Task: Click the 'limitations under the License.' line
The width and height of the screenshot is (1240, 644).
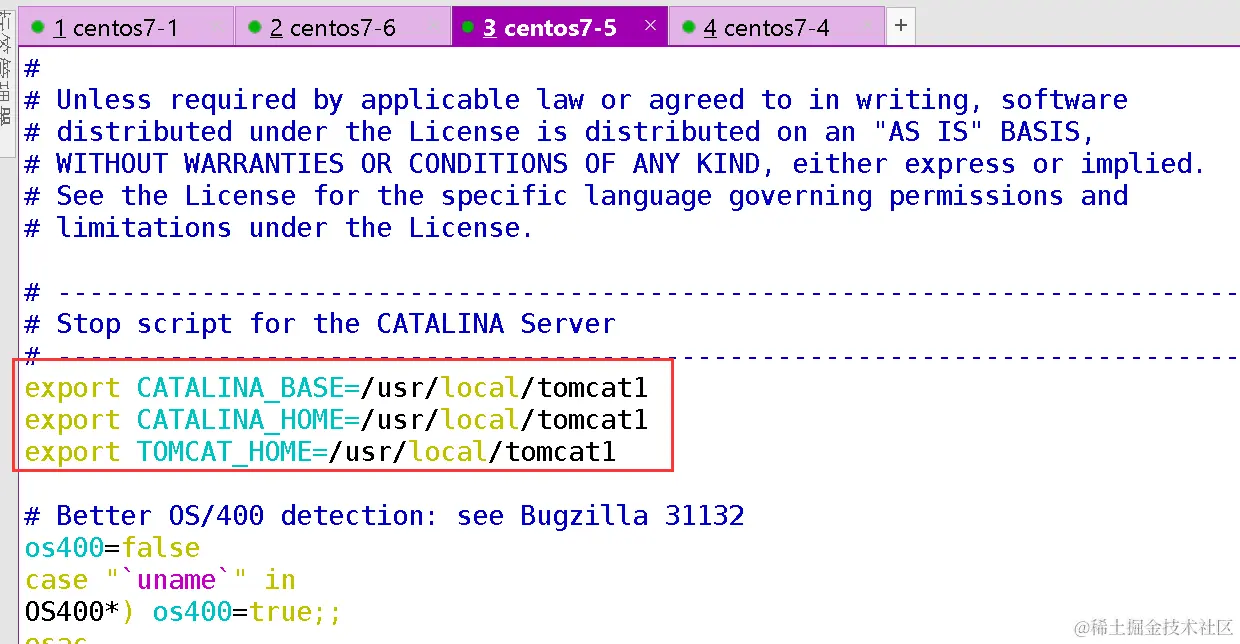Action: coord(279,228)
